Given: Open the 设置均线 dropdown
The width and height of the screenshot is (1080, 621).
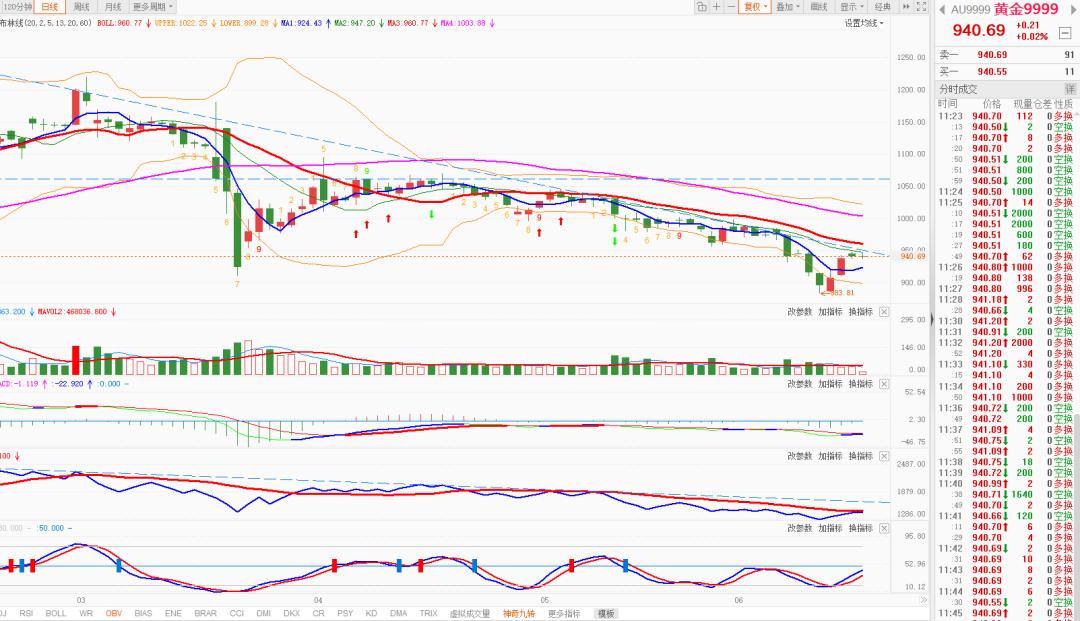Looking at the screenshot, I should tap(864, 23).
